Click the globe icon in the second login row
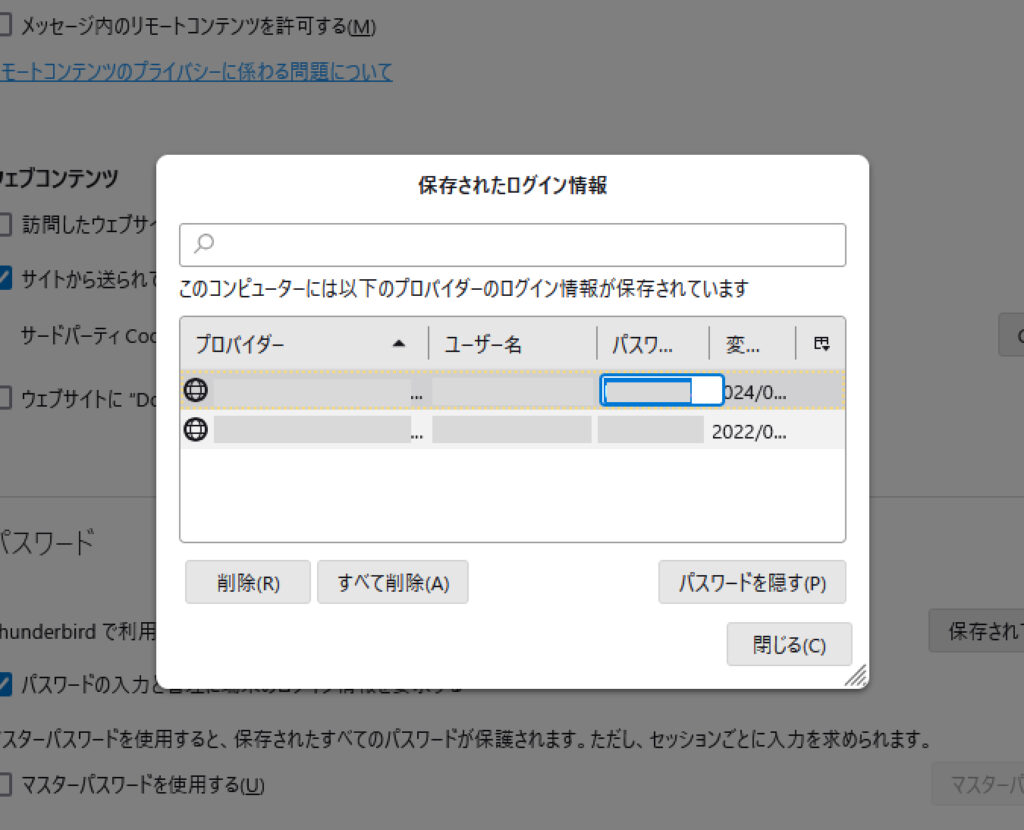 196,430
